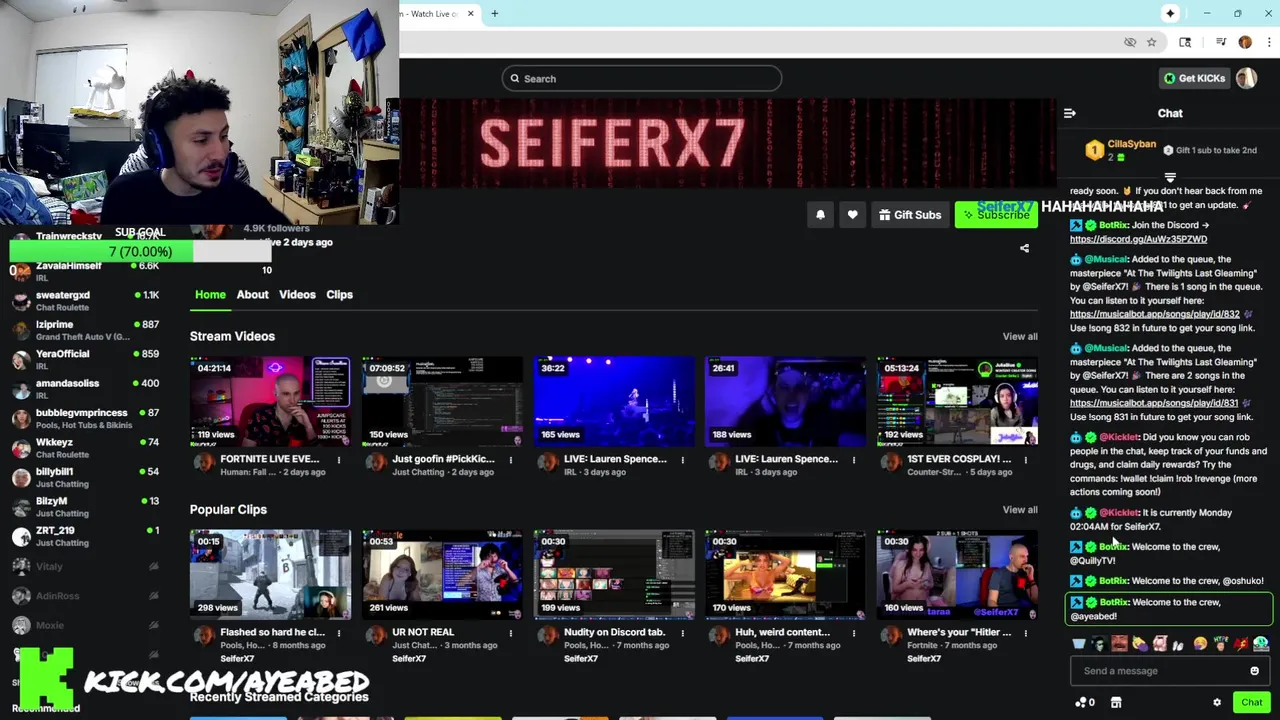View all Popular Clips
The width and height of the screenshot is (1280, 720).
1020,510
